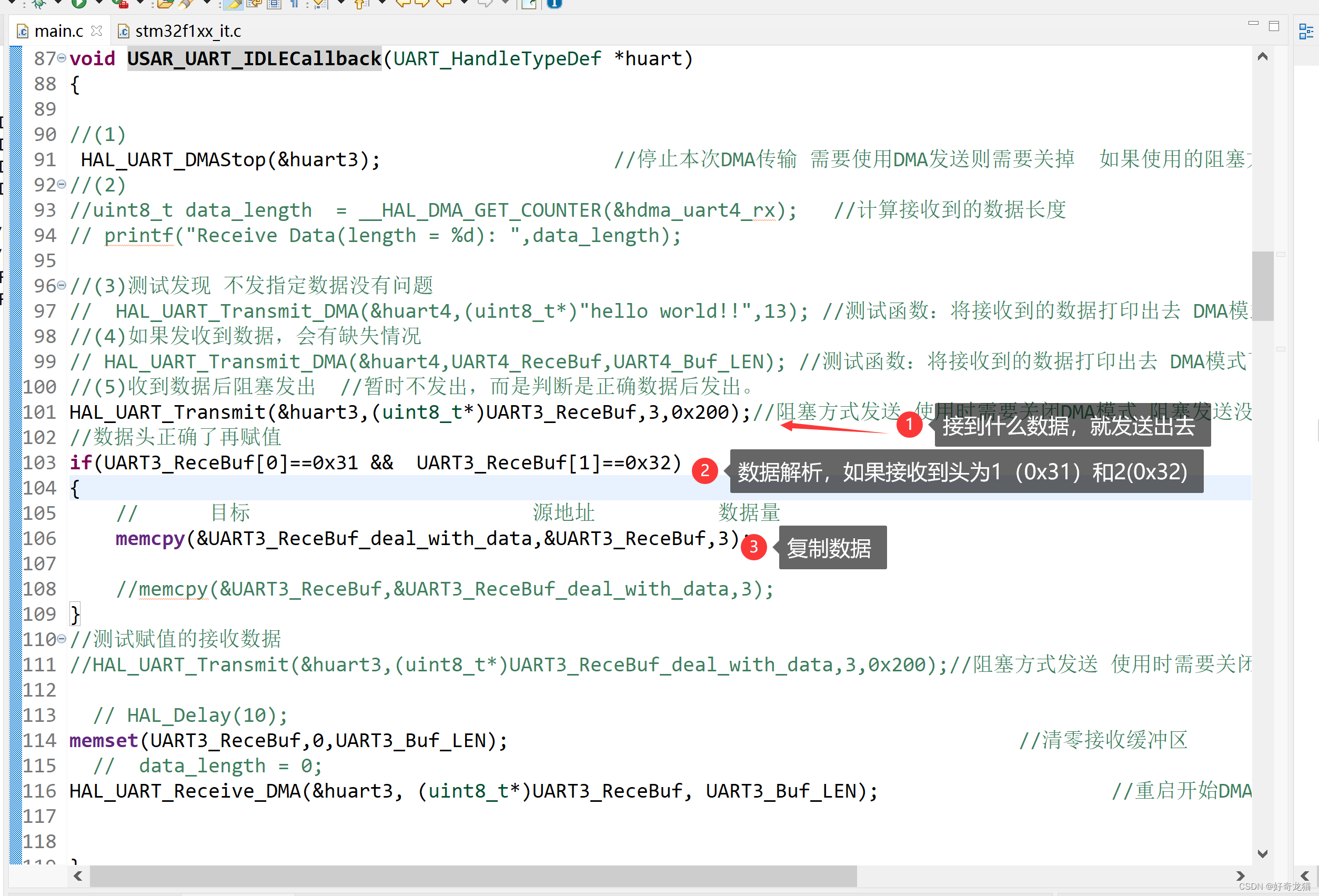The height and width of the screenshot is (896, 1319).
Task: Click the __HAL_DMA_GET_COUNTER commented call
Action: pyautogui.click(x=578, y=210)
